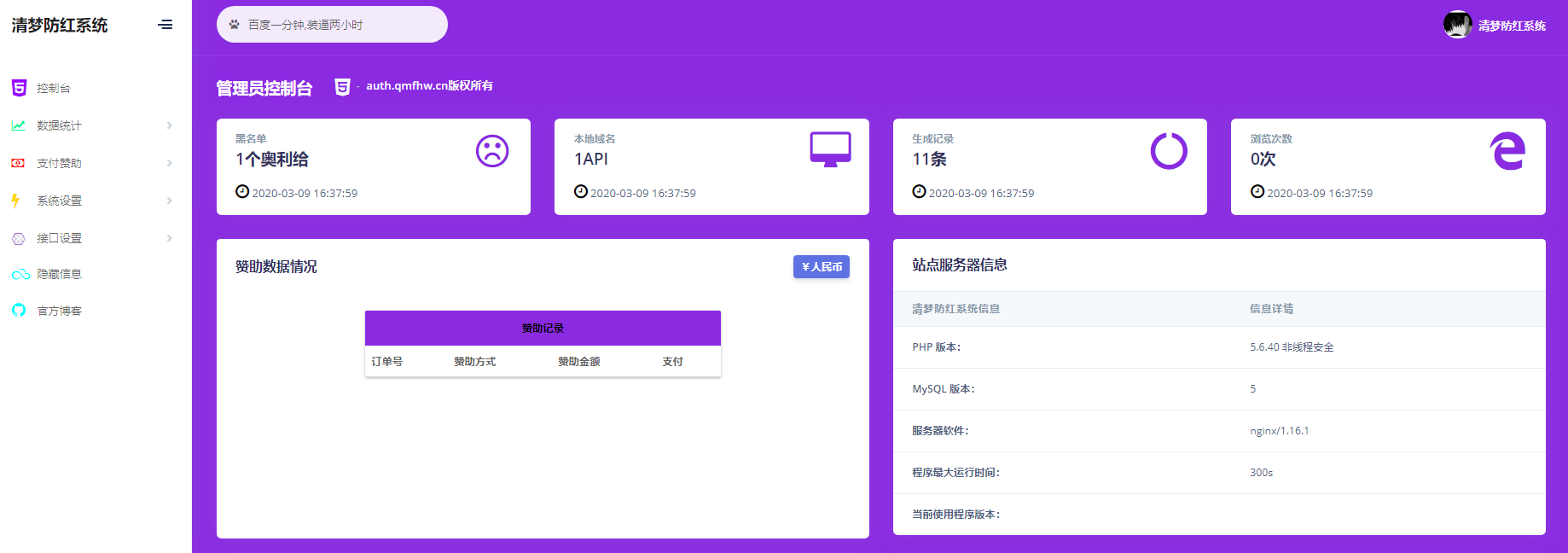
Task: Click the GitHub icon beside 官方博客
Action: (x=19, y=311)
